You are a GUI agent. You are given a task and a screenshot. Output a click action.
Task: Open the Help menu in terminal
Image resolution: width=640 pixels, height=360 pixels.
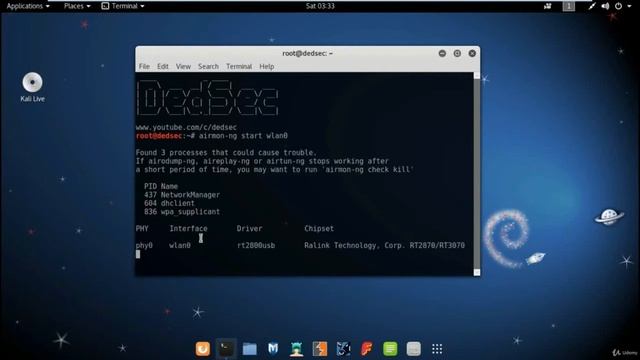coord(267,66)
